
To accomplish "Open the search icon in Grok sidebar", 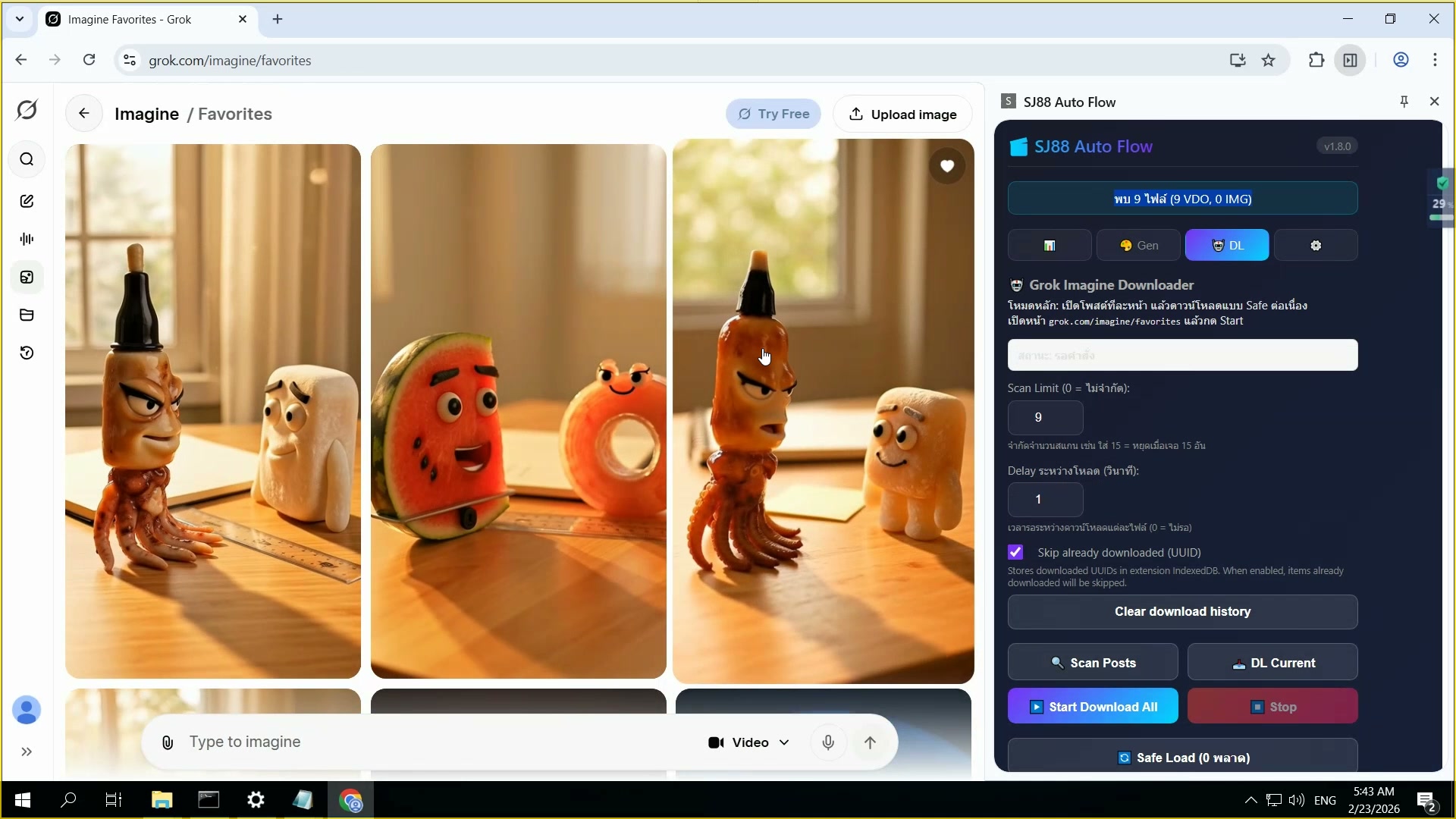I will coord(27,159).
